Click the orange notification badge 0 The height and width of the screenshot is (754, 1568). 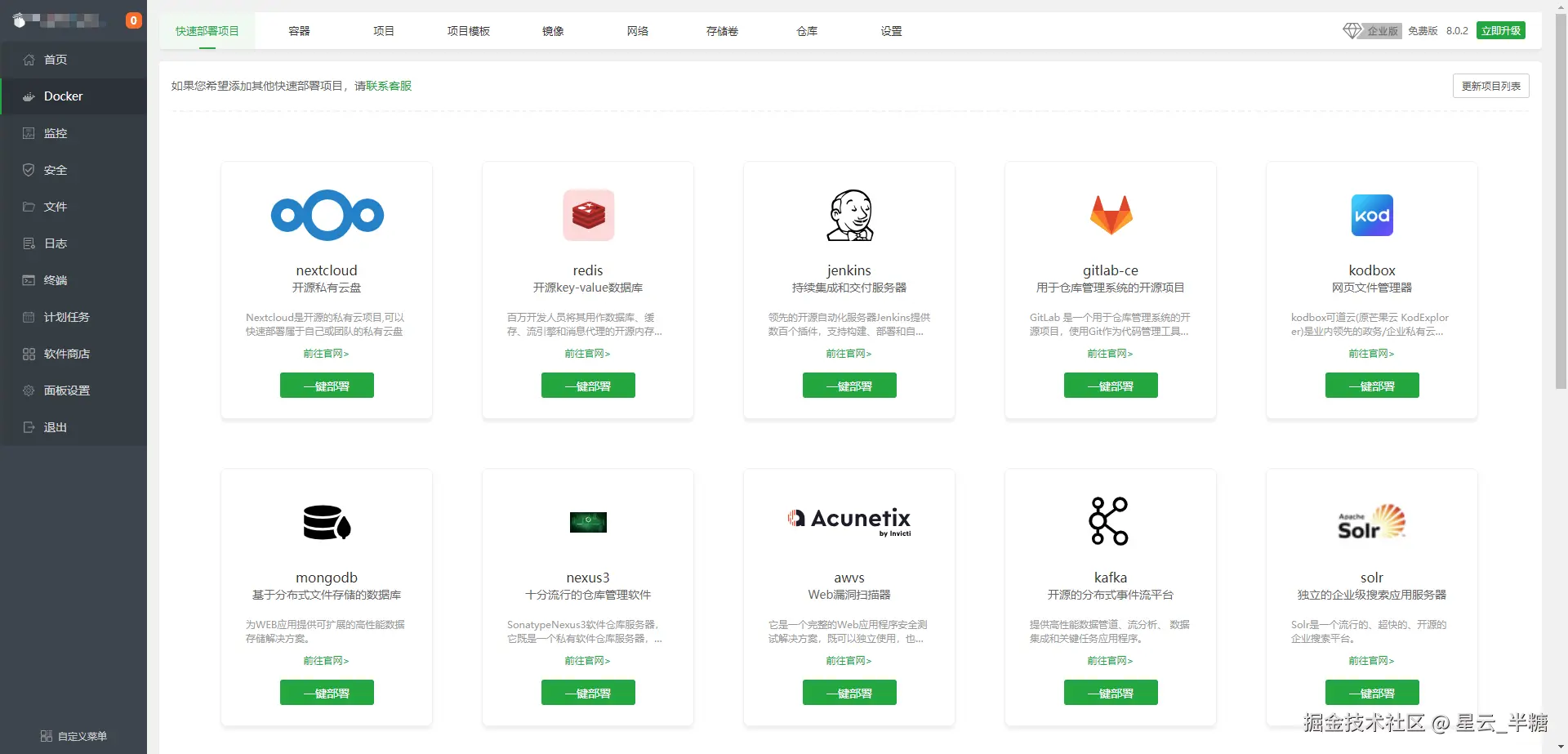click(x=134, y=20)
